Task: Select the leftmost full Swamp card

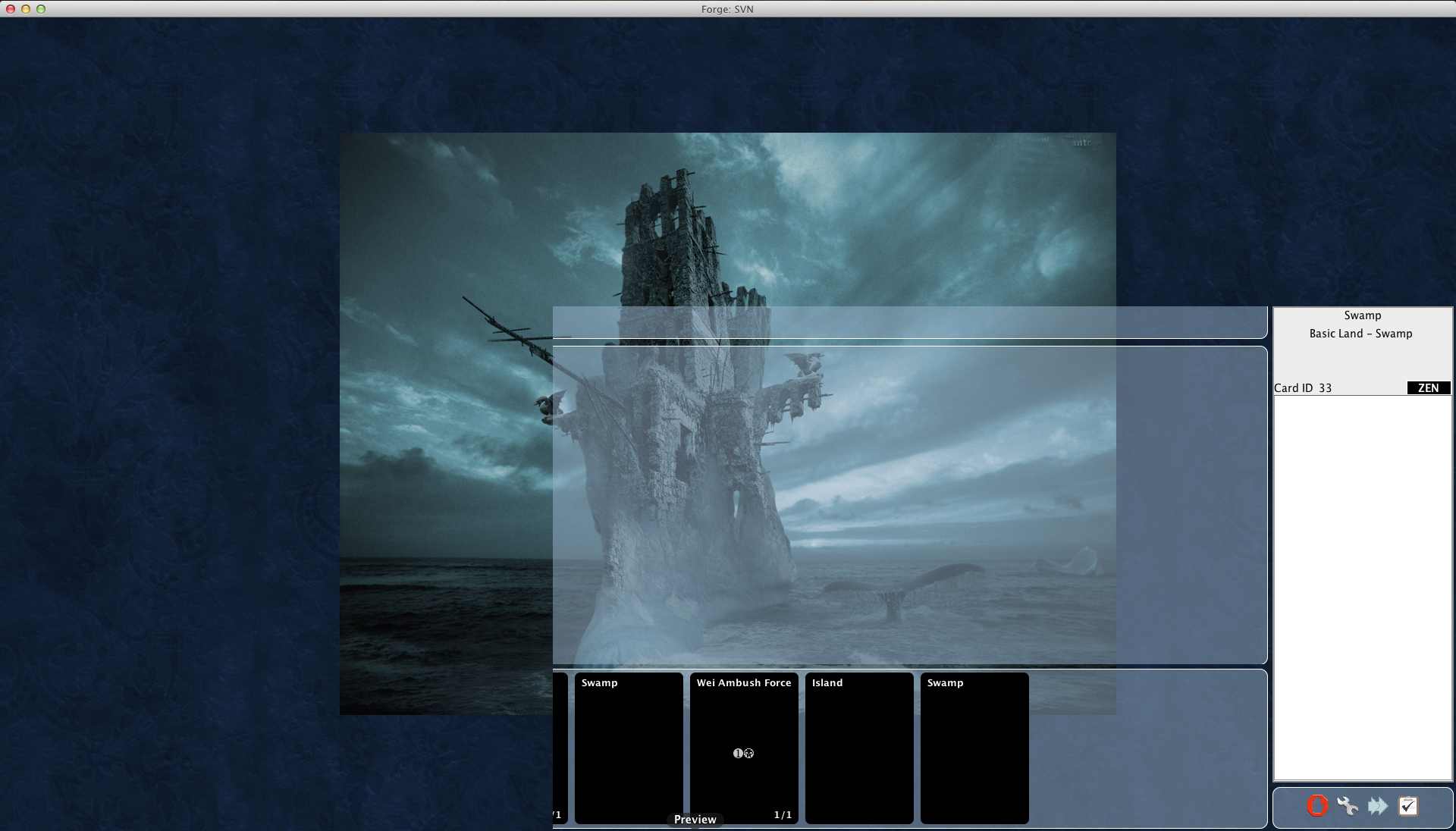Action: (x=629, y=747)
